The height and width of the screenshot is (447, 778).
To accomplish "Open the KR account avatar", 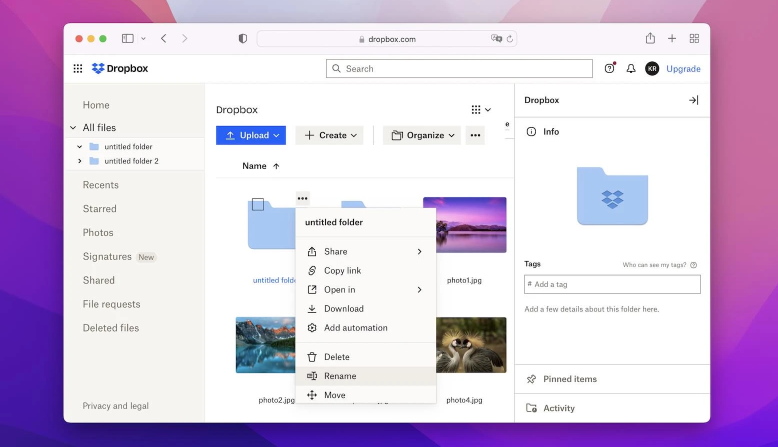I will pos(652,68).
